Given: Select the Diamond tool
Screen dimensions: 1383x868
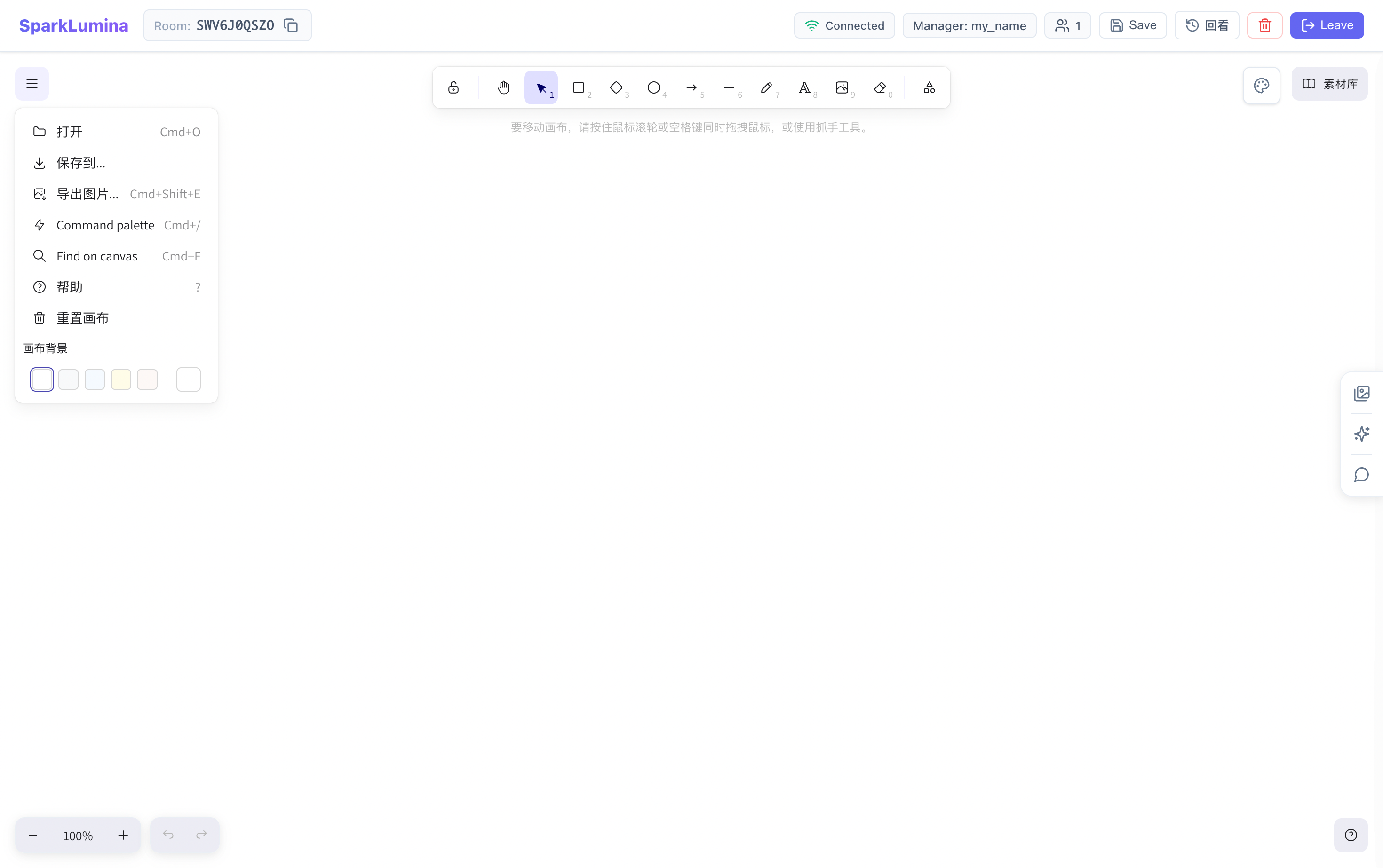Looking at the screenshot, I should pos(616,87).
